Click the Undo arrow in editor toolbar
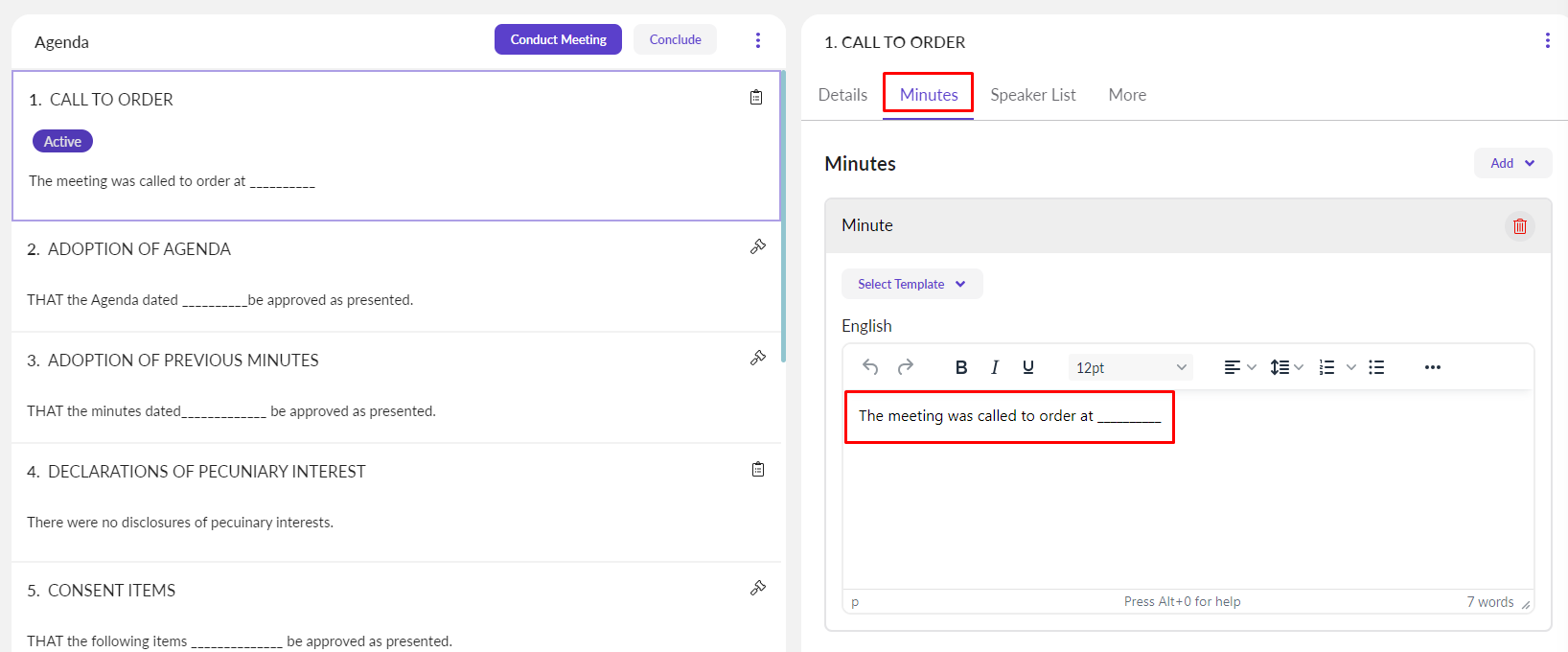 tap(870, 367)
